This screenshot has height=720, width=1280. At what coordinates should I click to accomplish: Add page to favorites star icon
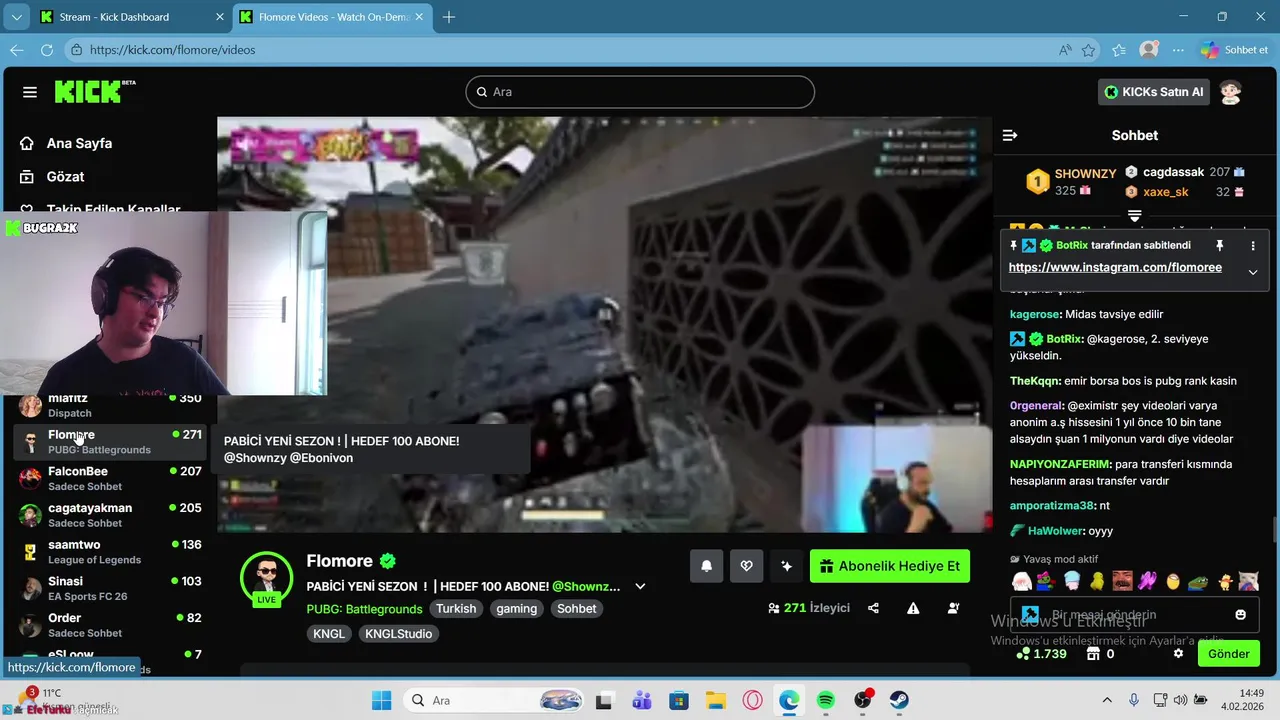click(1089, 50)
